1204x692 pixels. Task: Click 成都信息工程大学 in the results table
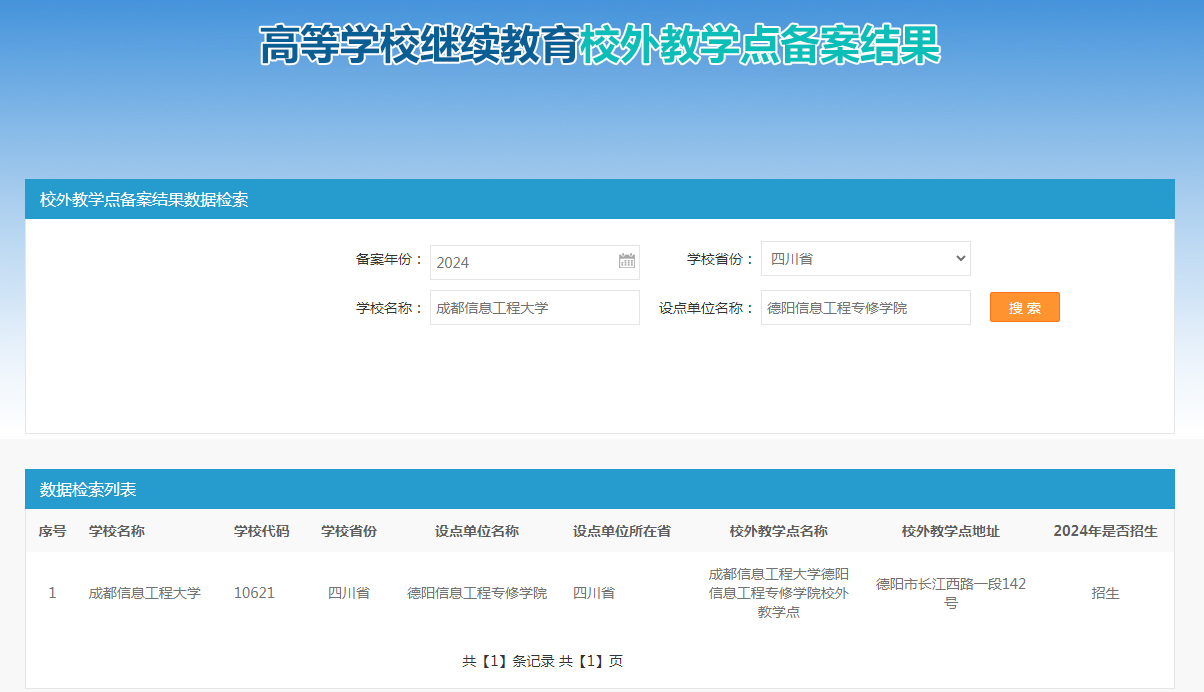145,593
